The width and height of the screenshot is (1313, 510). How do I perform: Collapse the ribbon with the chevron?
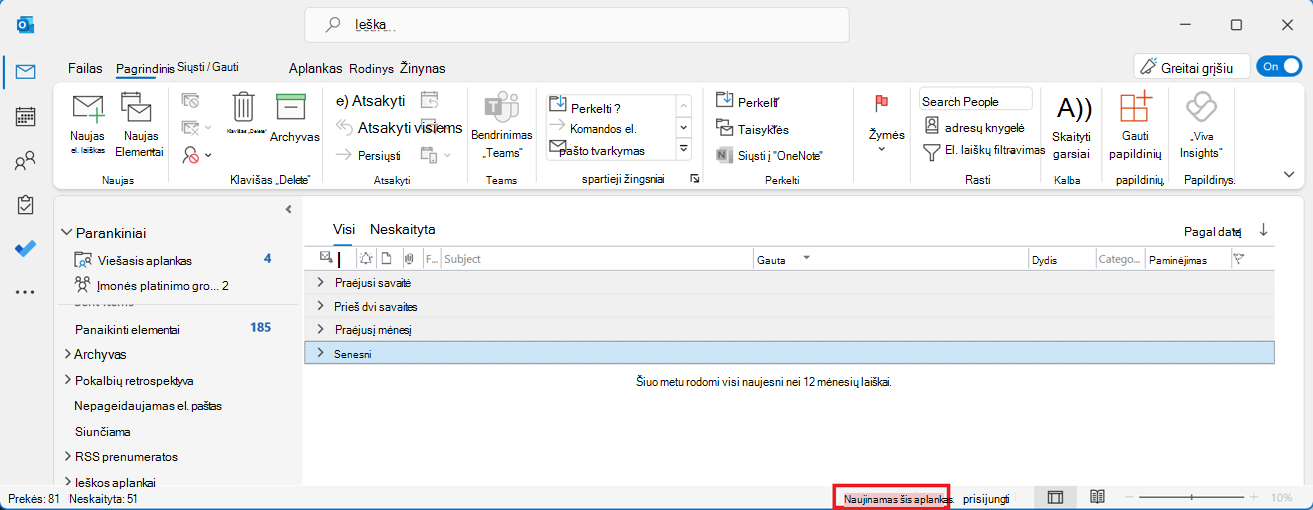1288,174
